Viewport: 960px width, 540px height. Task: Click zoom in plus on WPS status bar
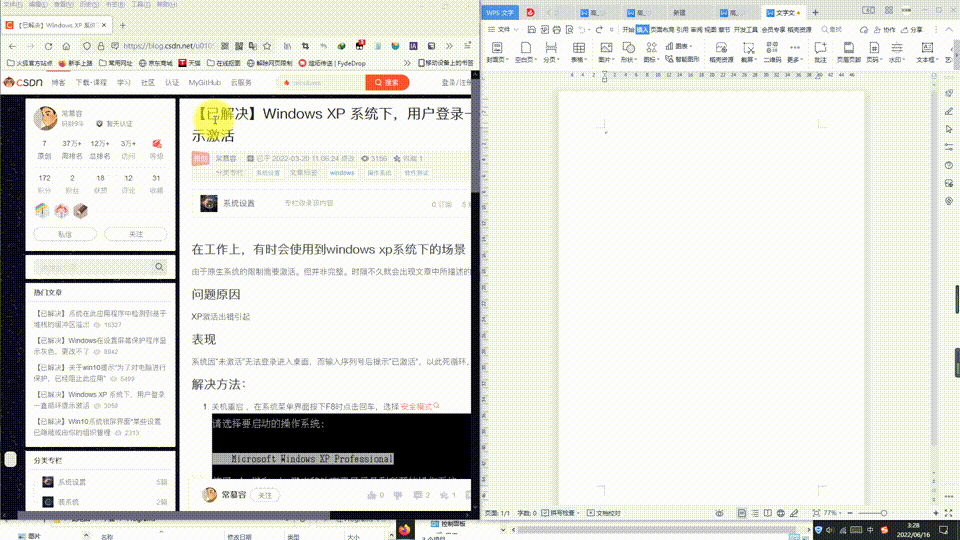click(x=936, y=513)
